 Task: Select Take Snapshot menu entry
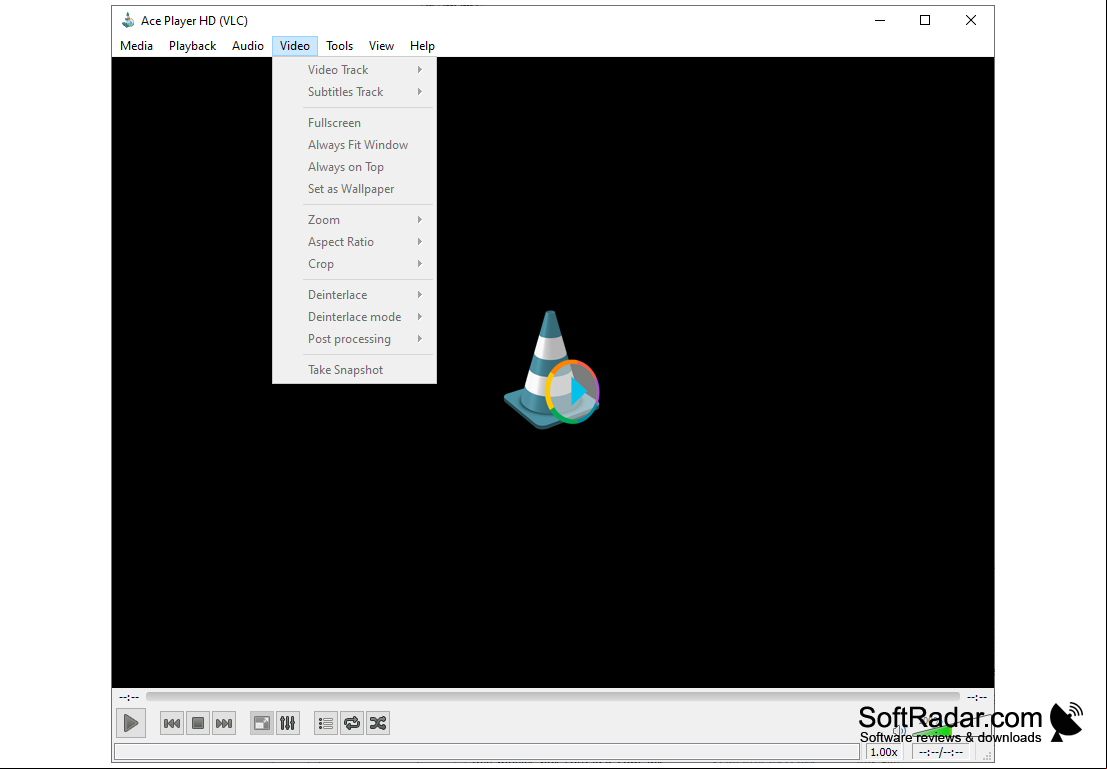pyautogui.click(x=354, y=369)
